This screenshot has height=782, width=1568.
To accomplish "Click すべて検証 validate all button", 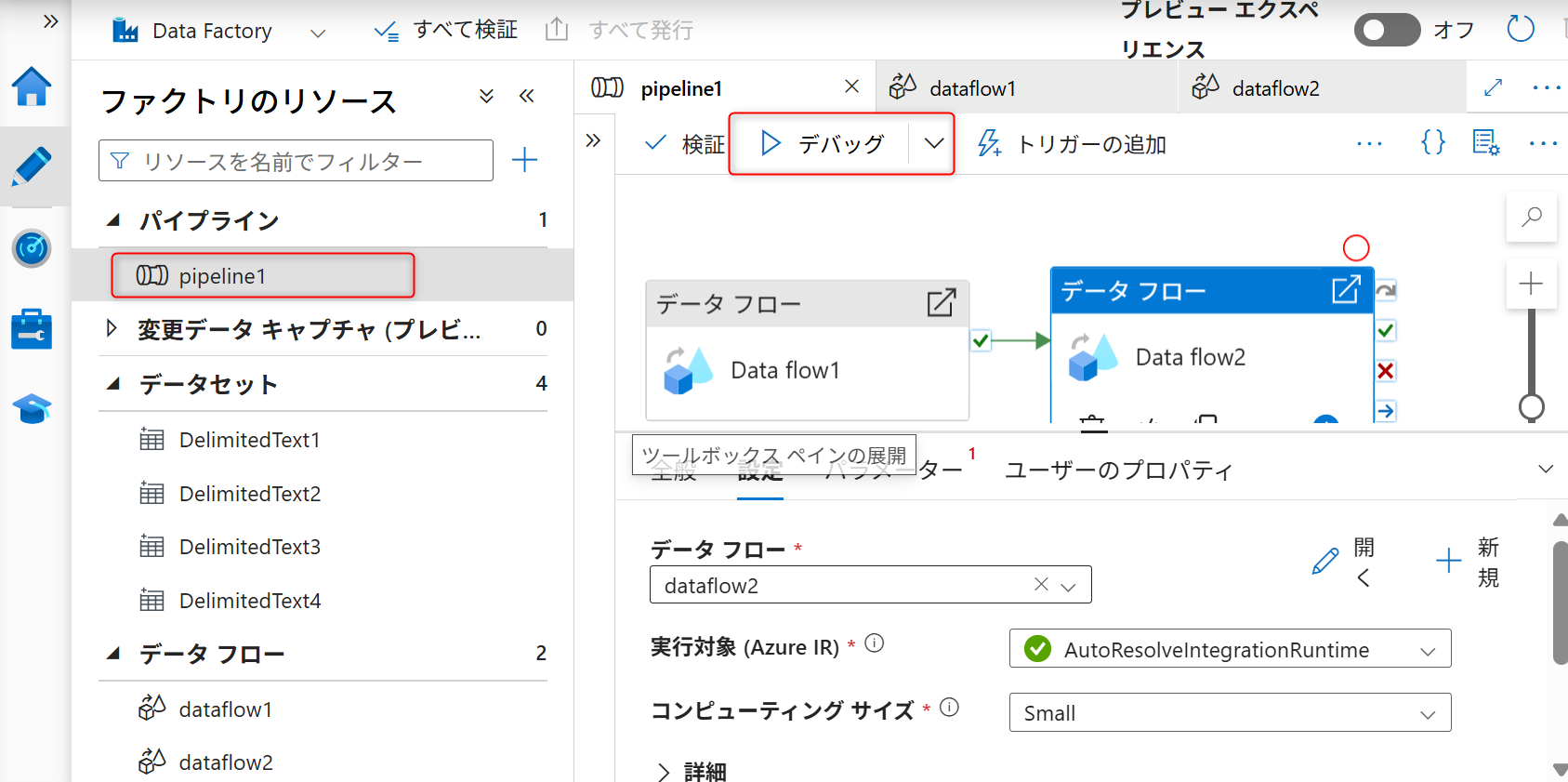I will tap(446, 30).
